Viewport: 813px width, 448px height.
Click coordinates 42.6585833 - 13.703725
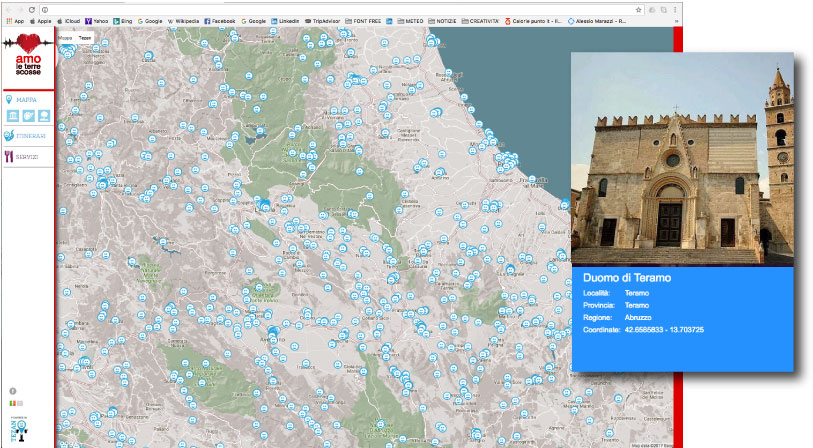pyautogui.click(x=664, y=330)
